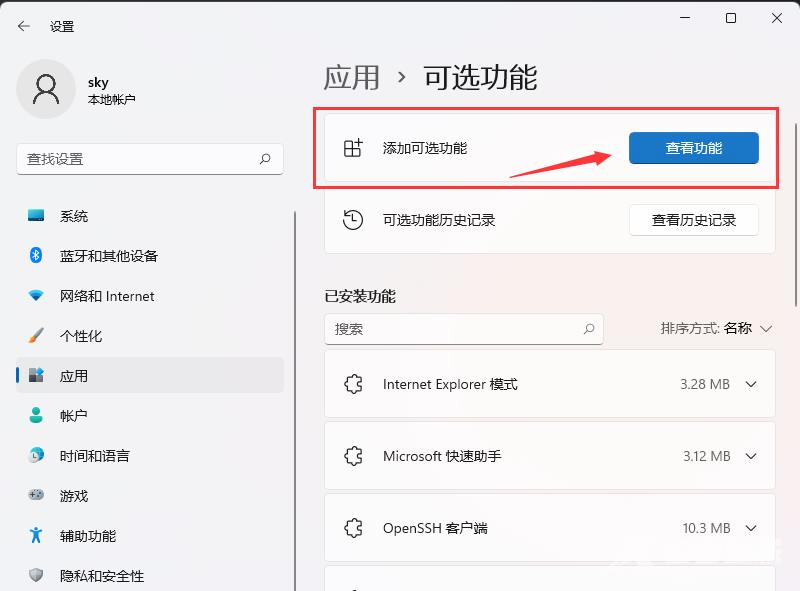The height and width of the screenshot is (591, 800).
Task: Close the Settings window
Action: (777, 18)
